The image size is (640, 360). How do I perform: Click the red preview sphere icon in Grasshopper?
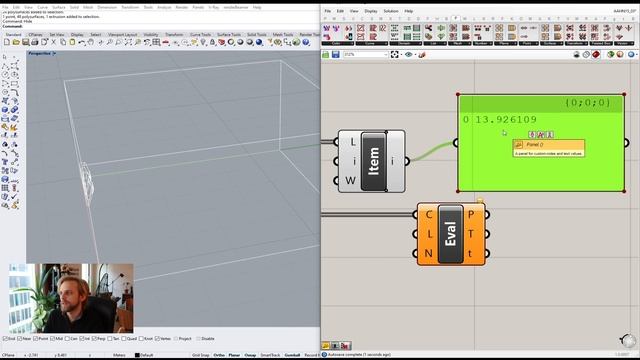tap(620, 54)
